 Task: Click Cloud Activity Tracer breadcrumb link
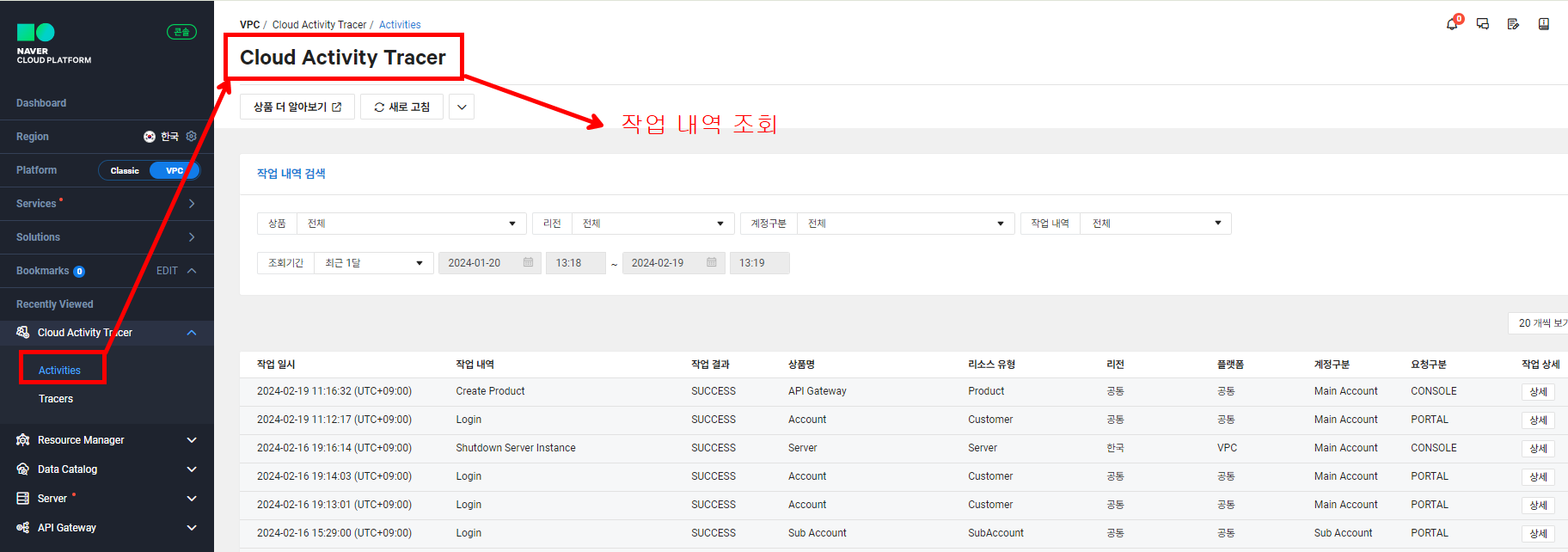pos(320,25)
